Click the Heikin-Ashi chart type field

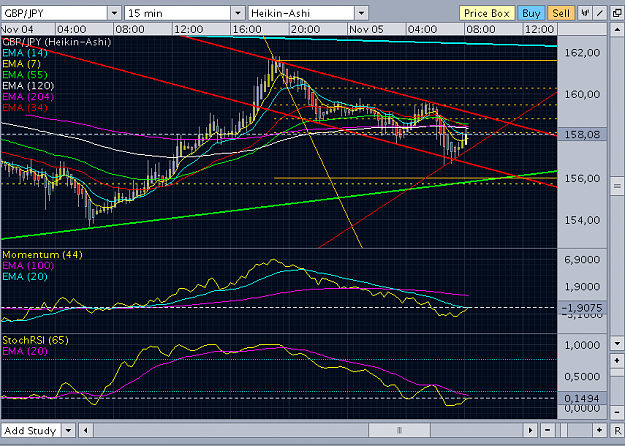301,13
